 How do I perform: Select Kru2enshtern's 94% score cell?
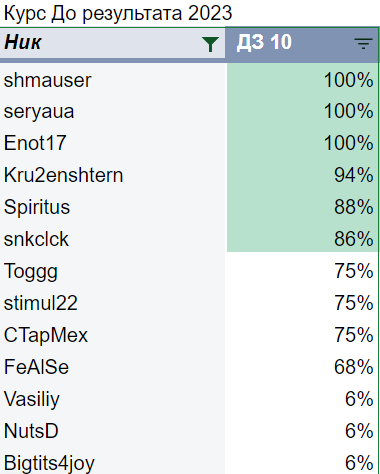click(302, 175)
